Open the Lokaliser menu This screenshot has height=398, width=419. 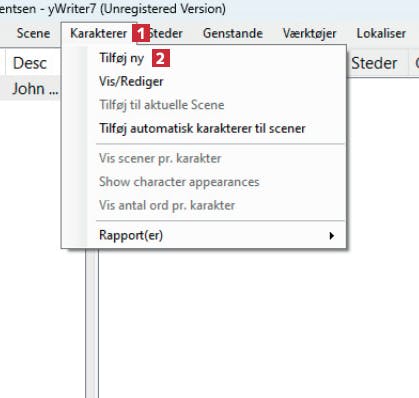pyautogui.click(x=381, y=33)
